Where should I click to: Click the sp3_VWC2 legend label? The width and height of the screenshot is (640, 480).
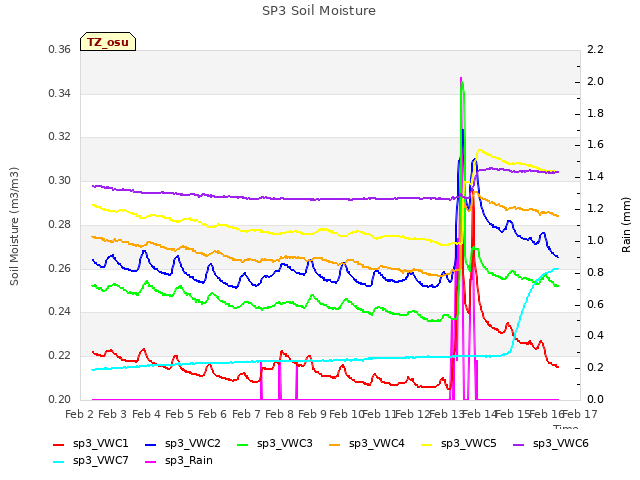point(193,443)
